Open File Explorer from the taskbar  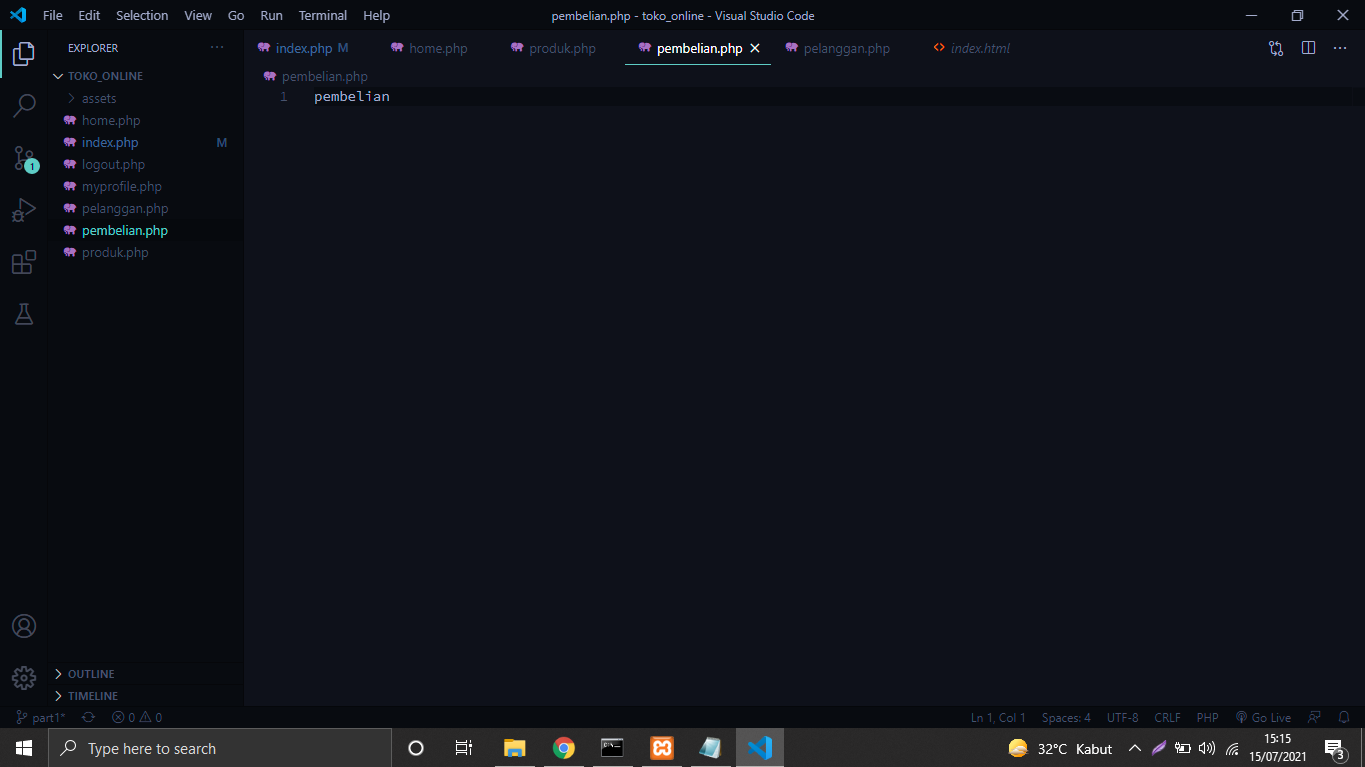[515, 748]
